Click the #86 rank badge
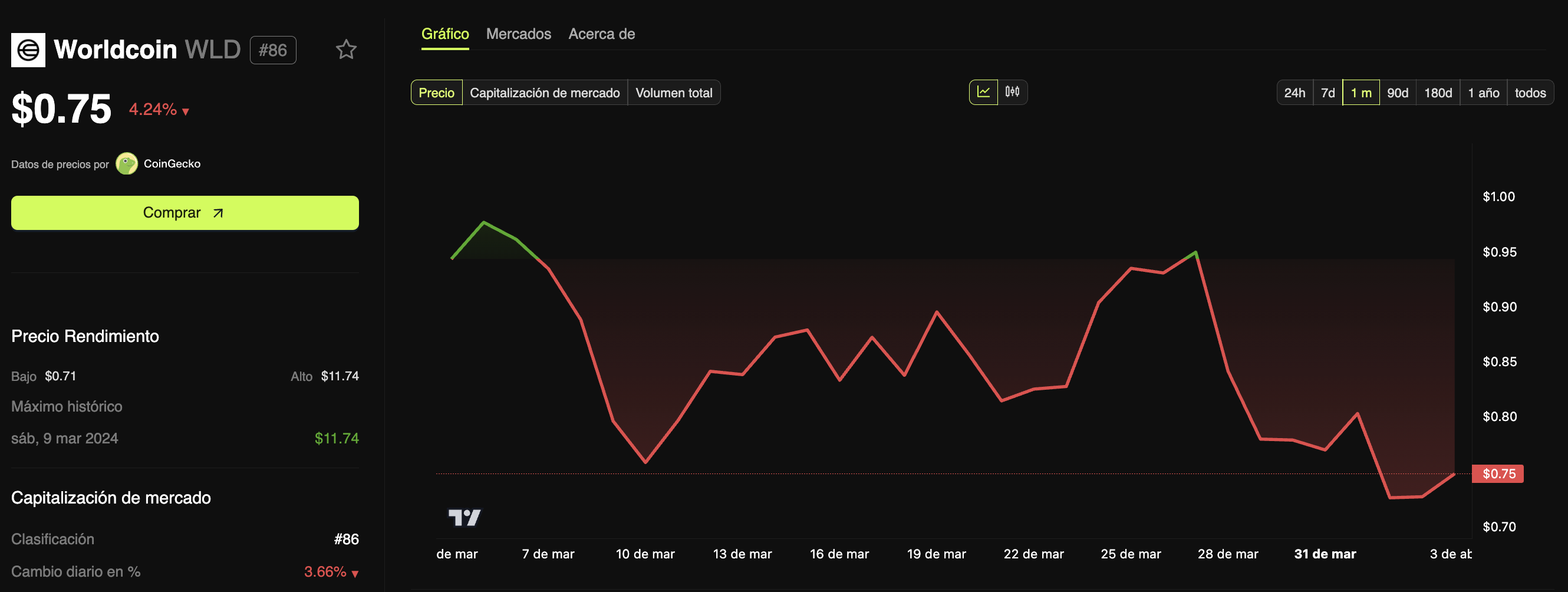This screenshot has width=1568, height=592. pos(273,50)
